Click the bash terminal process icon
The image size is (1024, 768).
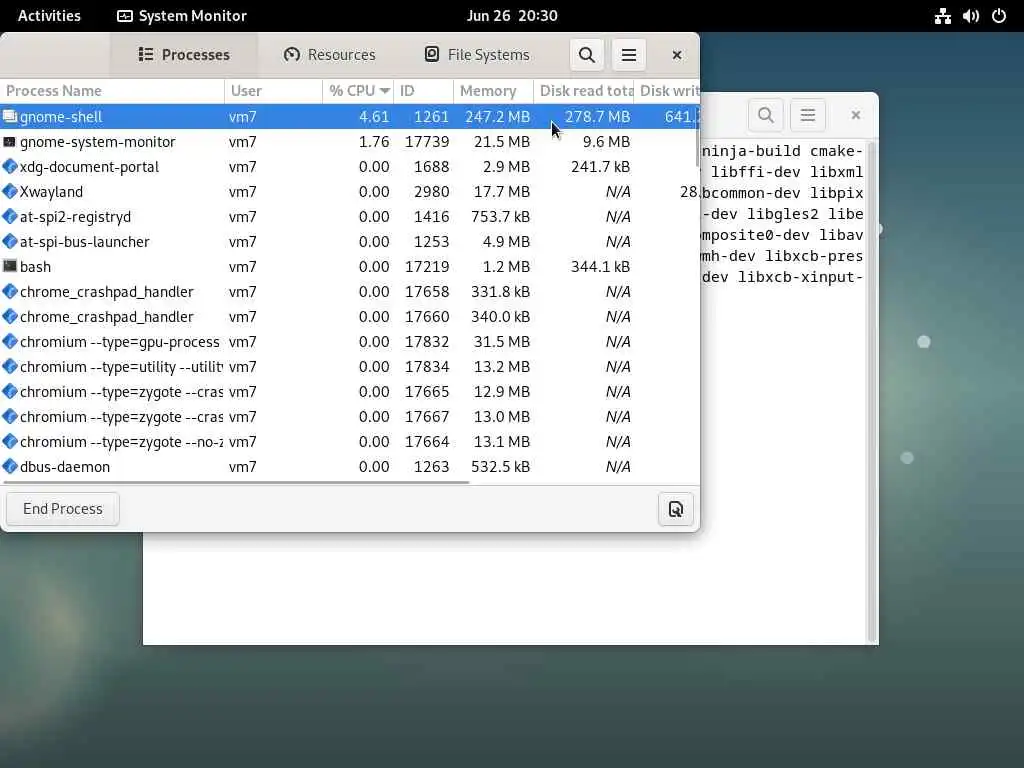(10, 266)
